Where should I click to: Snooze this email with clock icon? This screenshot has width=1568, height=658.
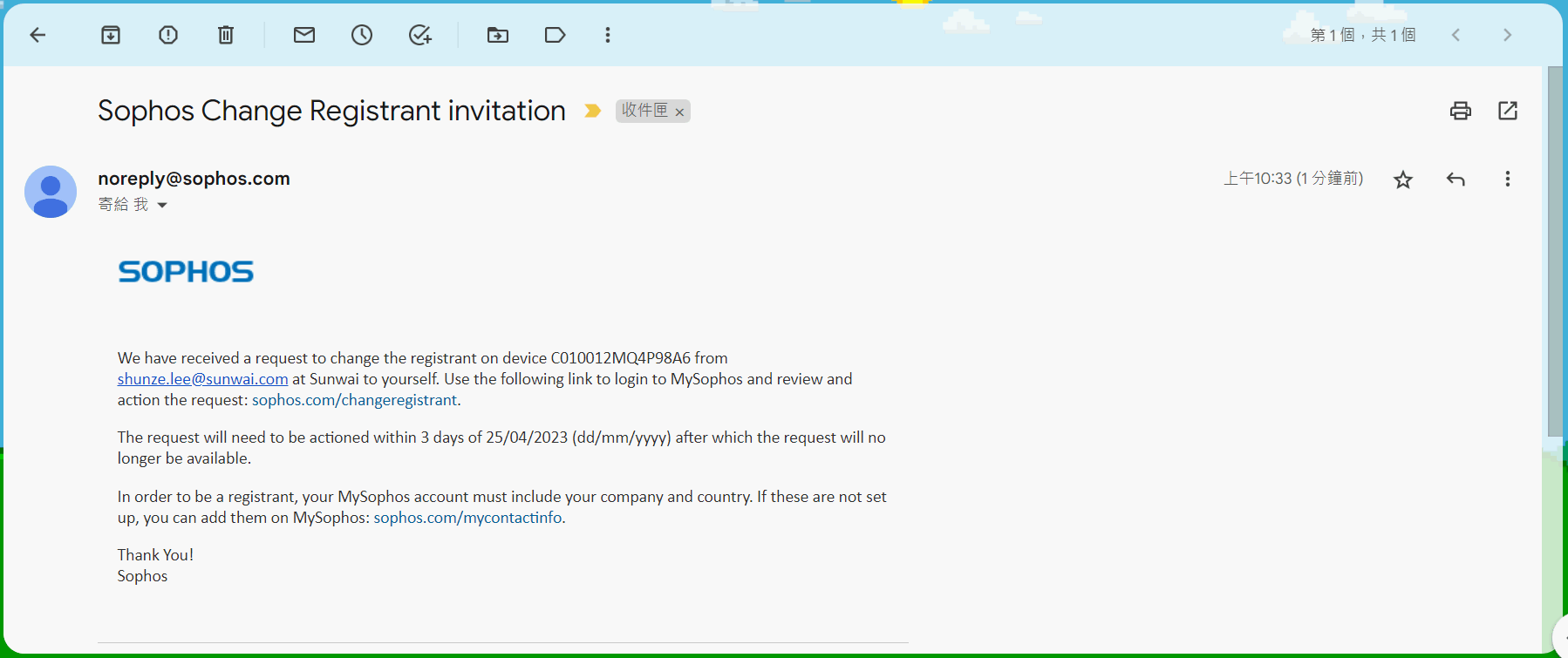coord(362,35)
